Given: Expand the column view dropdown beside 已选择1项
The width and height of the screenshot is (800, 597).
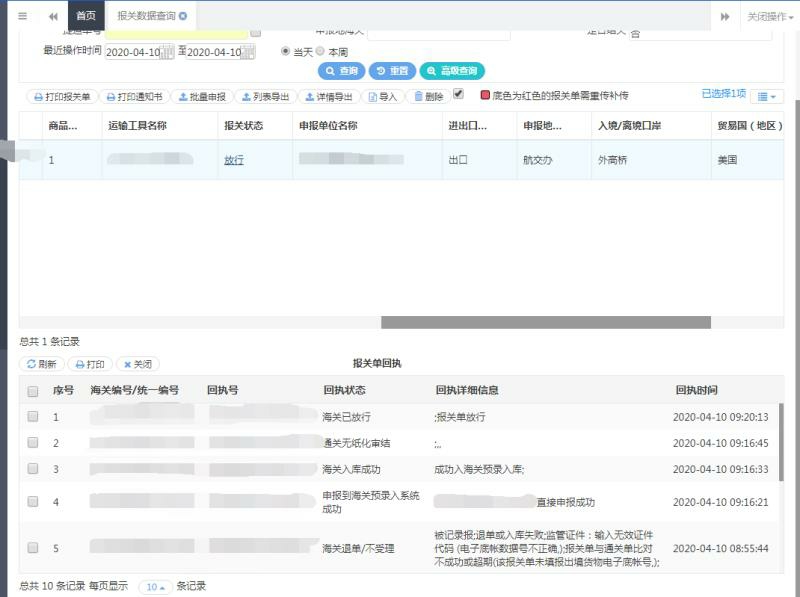Looking at the screenshot, I should pyautogui.click(x=765, y=96).
